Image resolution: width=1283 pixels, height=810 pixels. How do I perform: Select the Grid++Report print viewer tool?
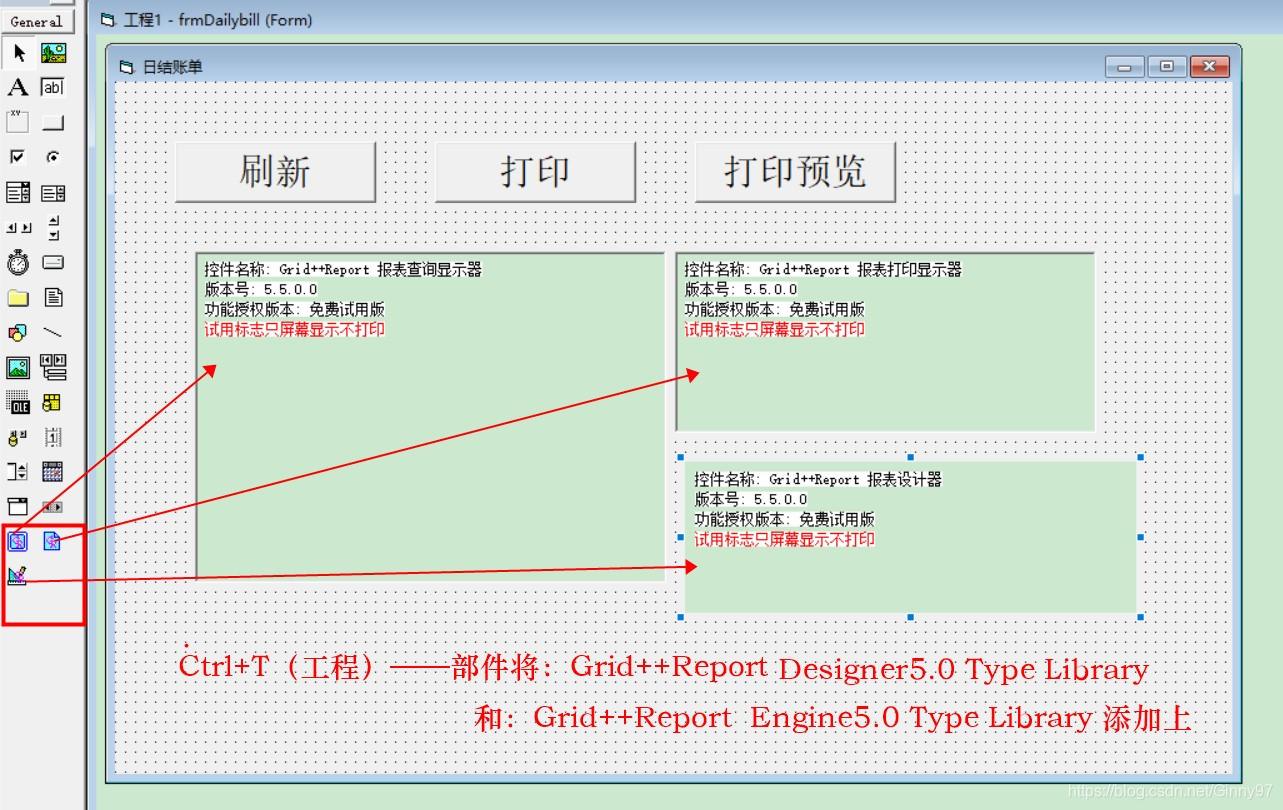coord(53,541)
